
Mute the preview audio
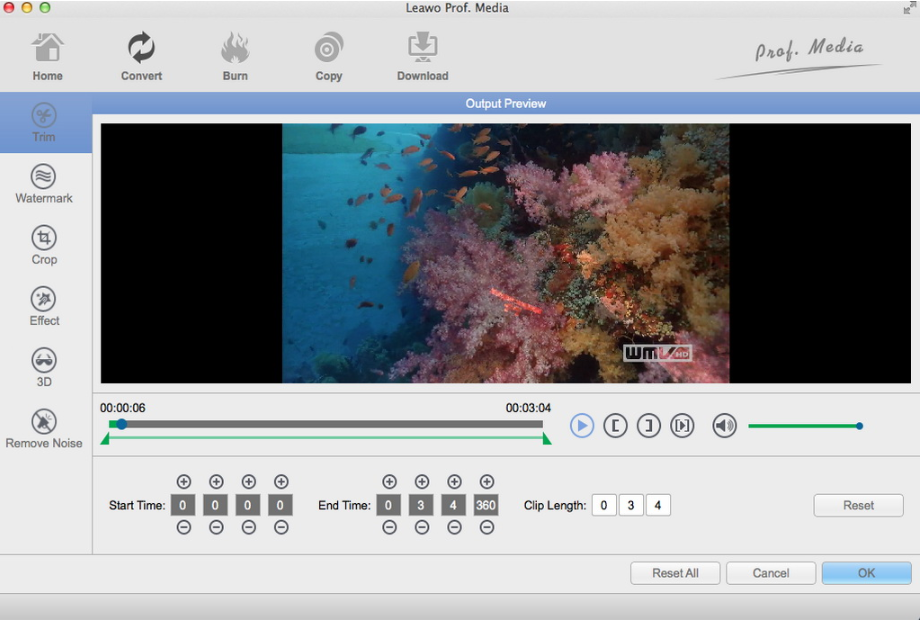tap(724, 426)
